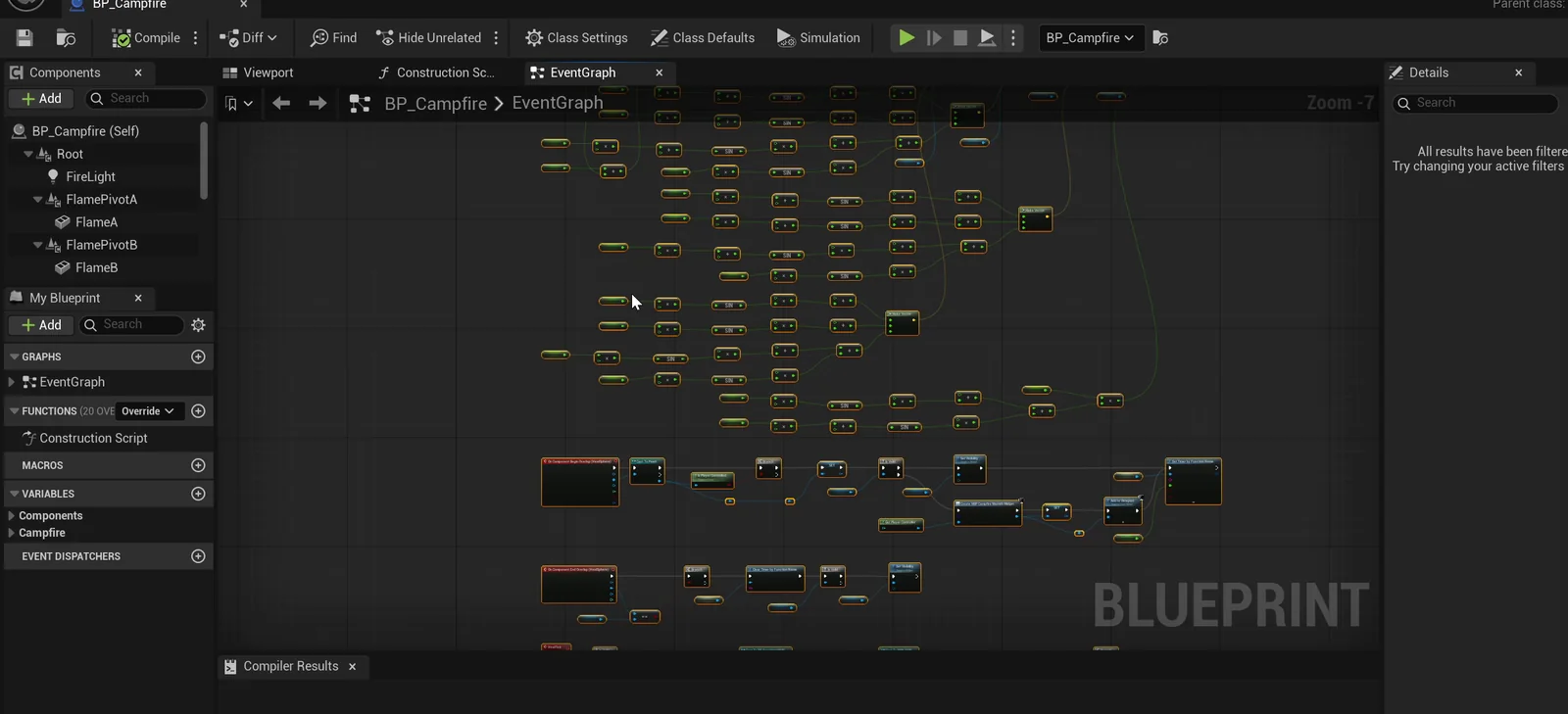Select the FlameA mesh component

[x=96, y=222]
